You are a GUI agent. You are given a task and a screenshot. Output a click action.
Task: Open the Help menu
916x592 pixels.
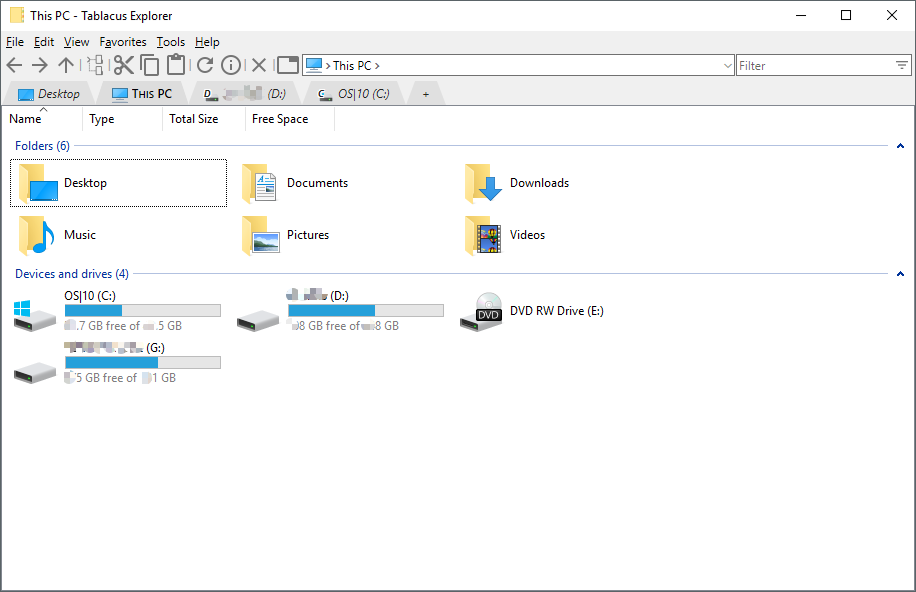(207, 42)
